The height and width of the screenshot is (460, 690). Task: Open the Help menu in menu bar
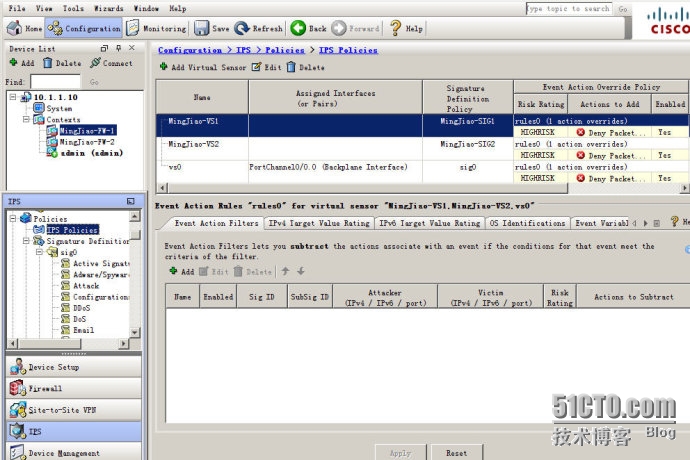[x=178, y=8]
